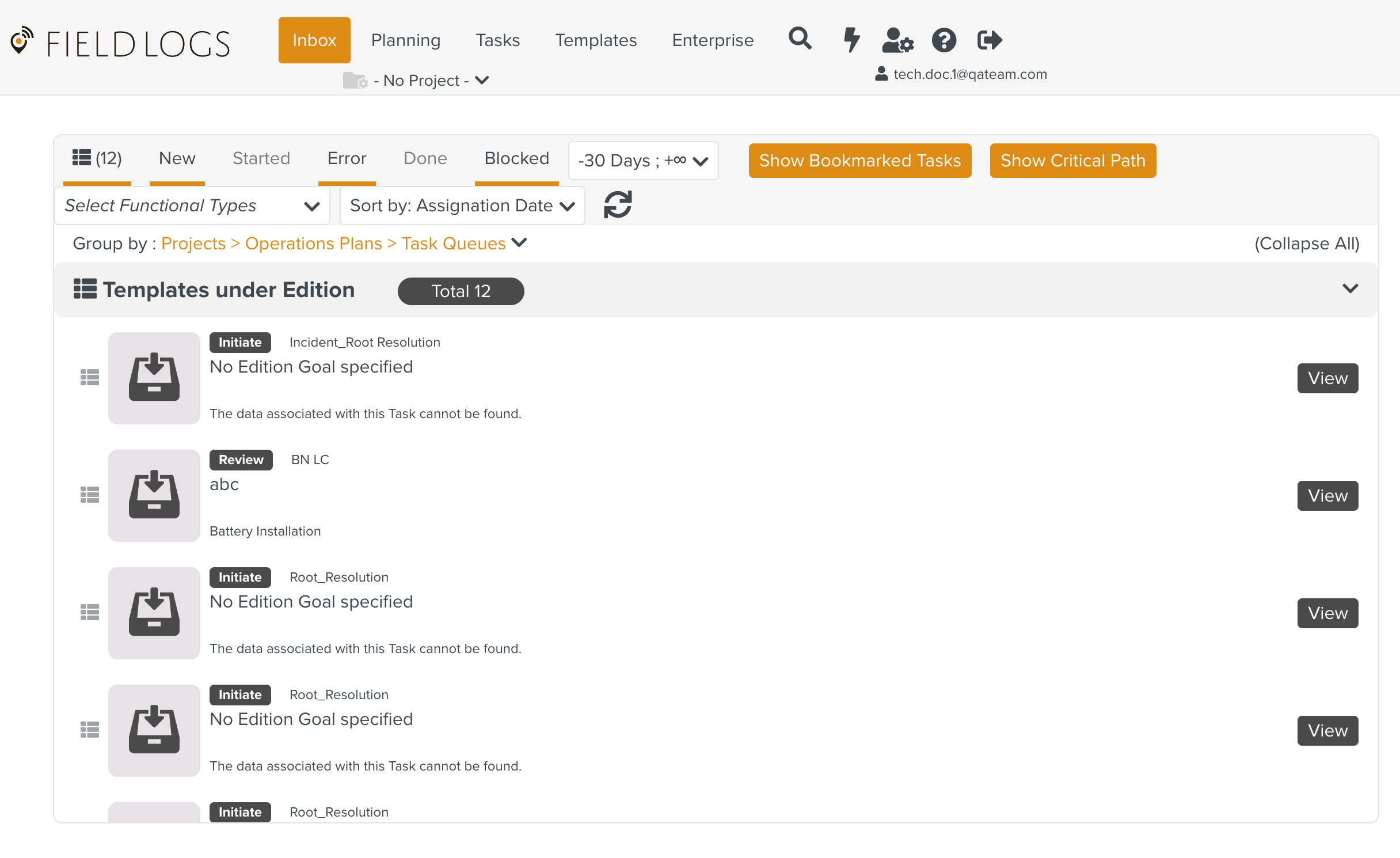Click the list icon beside abc task
This screenshot has width=1400, height=858.
coord(89,495)
